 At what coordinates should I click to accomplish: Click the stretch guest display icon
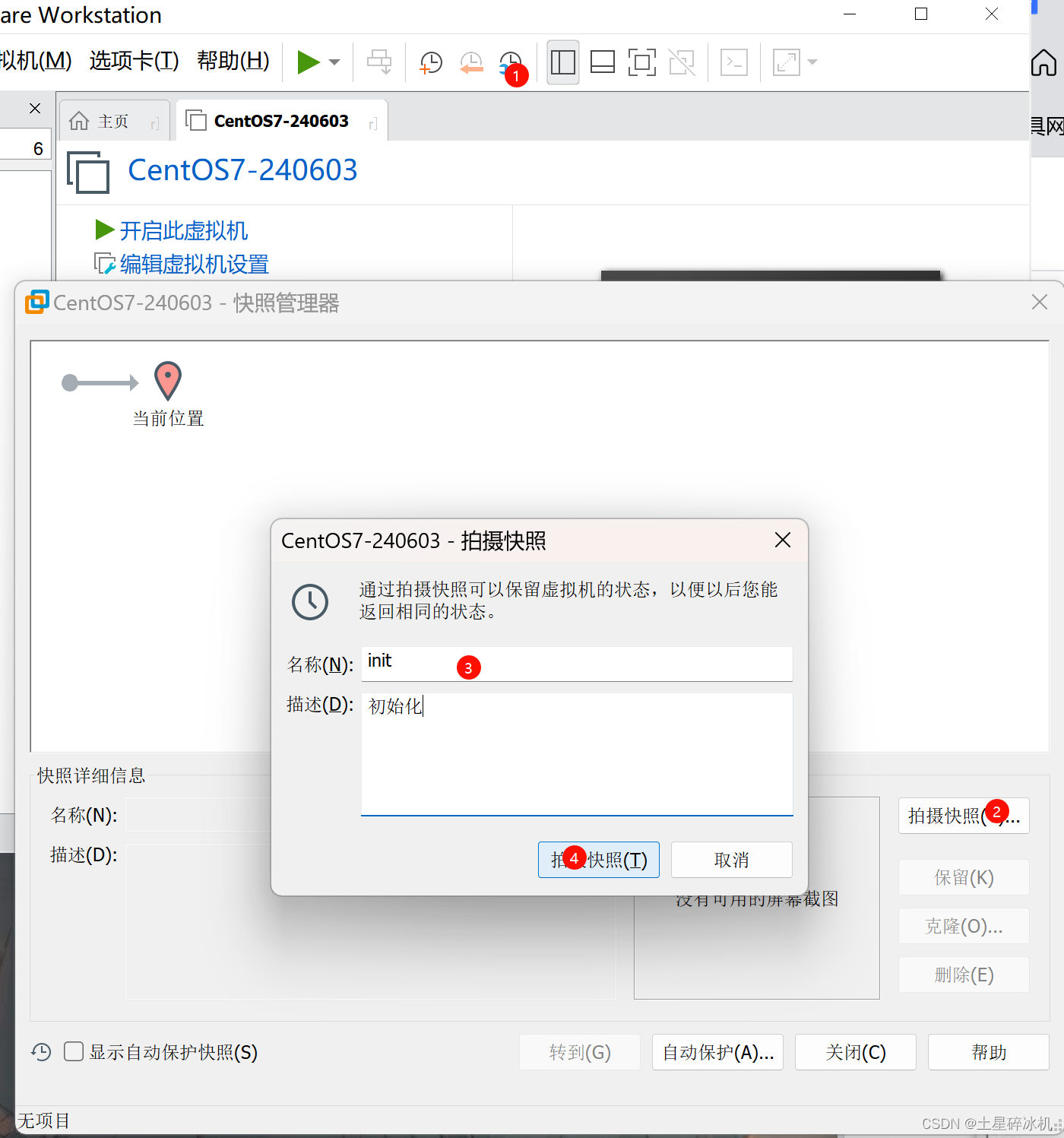click(x=787, y=62)
